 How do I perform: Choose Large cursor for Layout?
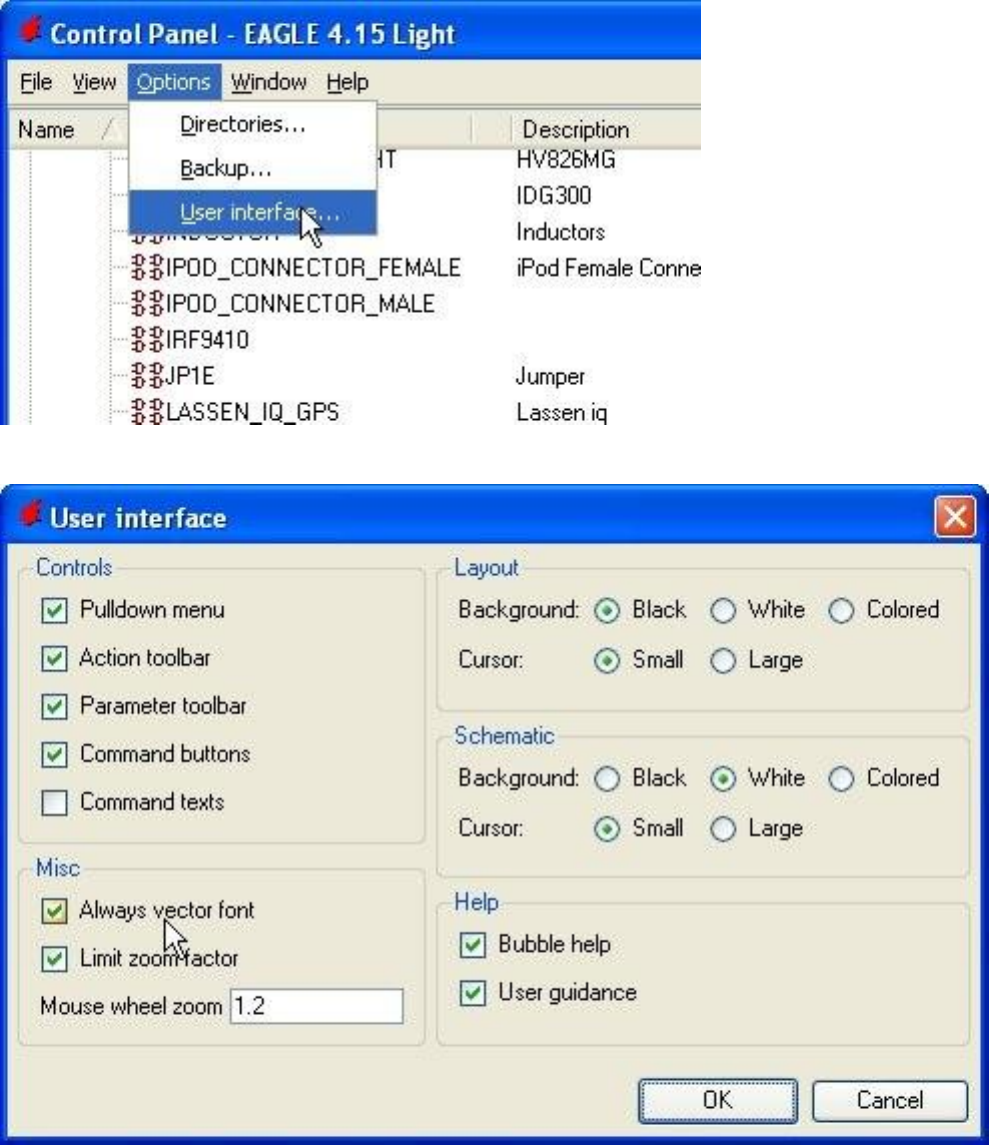(723, 661)
